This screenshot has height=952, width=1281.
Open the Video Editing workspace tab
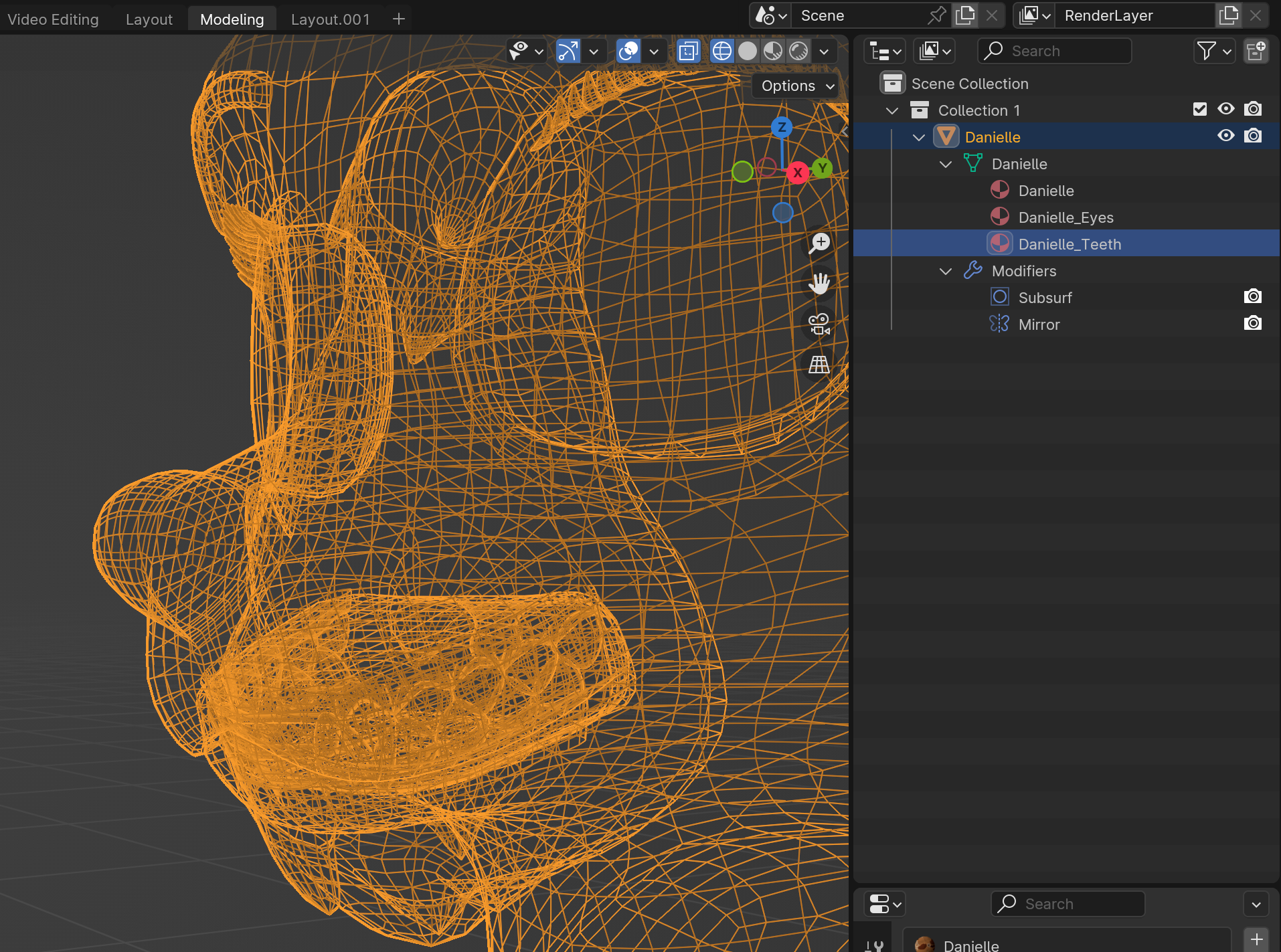coord(53,19)
